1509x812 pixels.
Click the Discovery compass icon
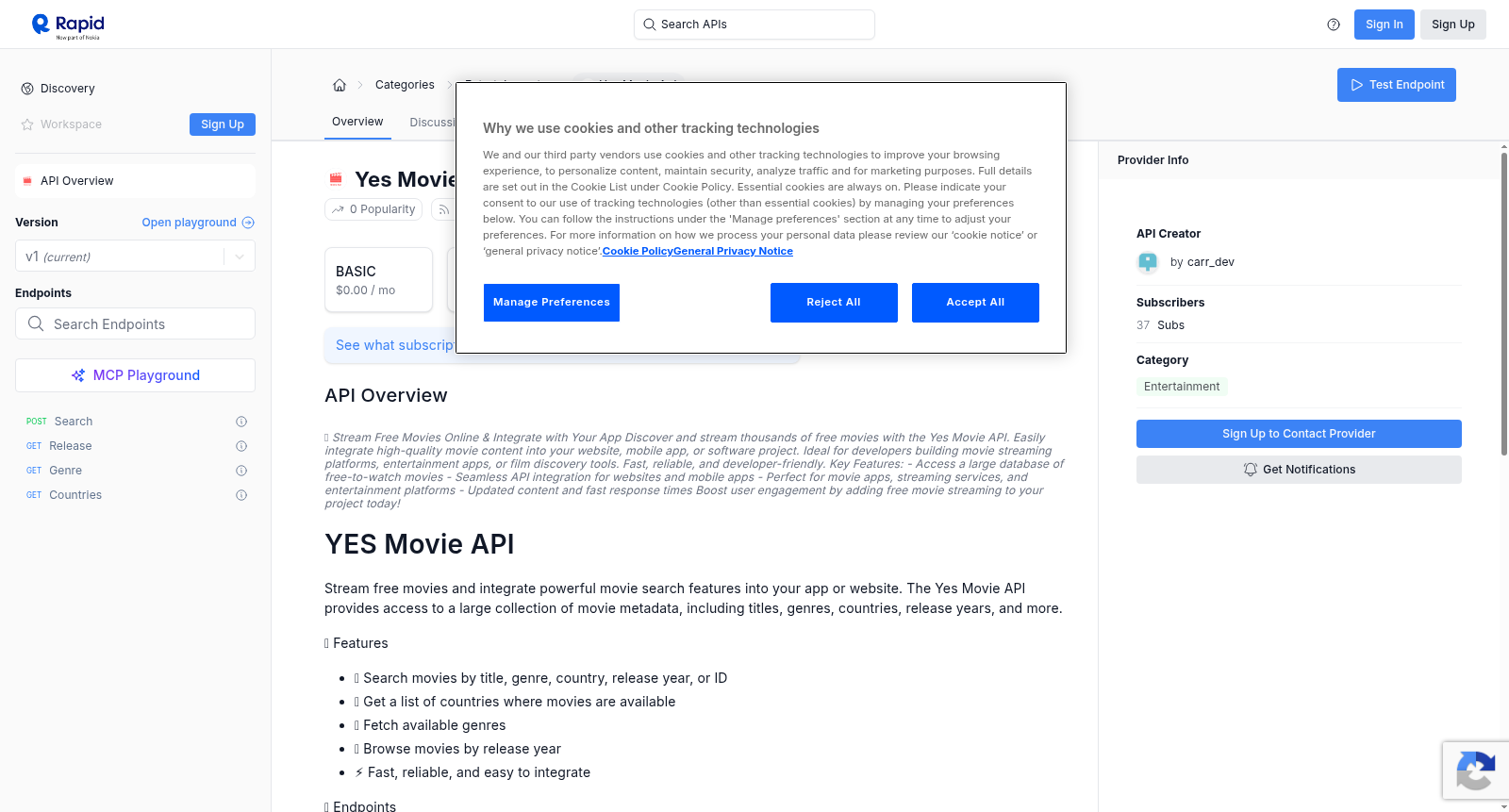click(x=27, y=89)
